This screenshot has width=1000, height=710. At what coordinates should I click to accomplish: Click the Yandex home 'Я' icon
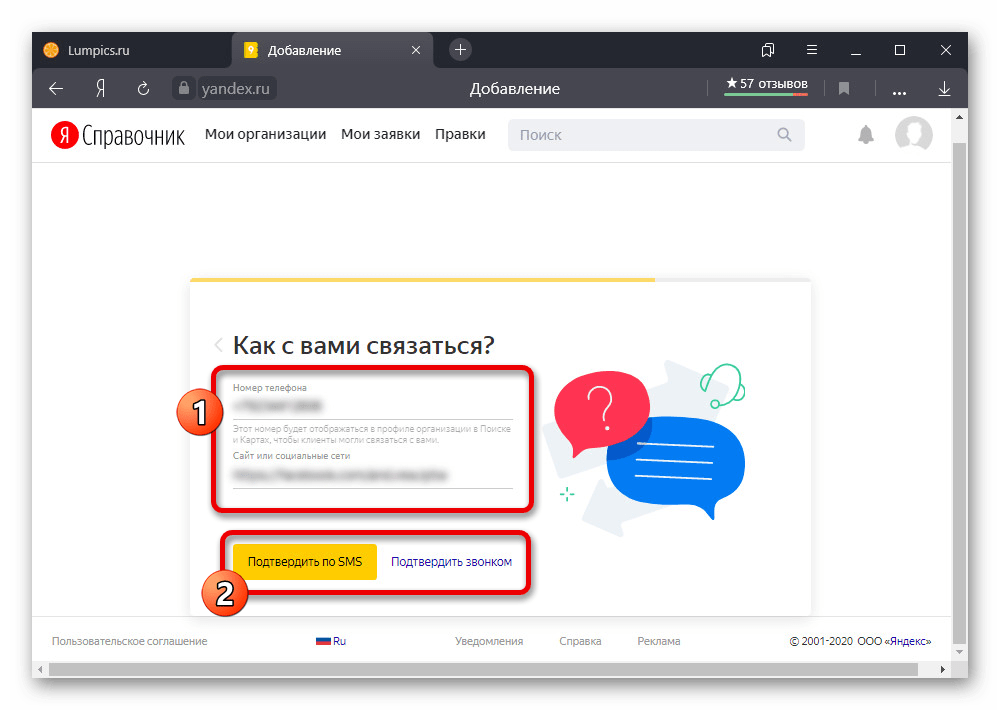click(x=100, y=89)
